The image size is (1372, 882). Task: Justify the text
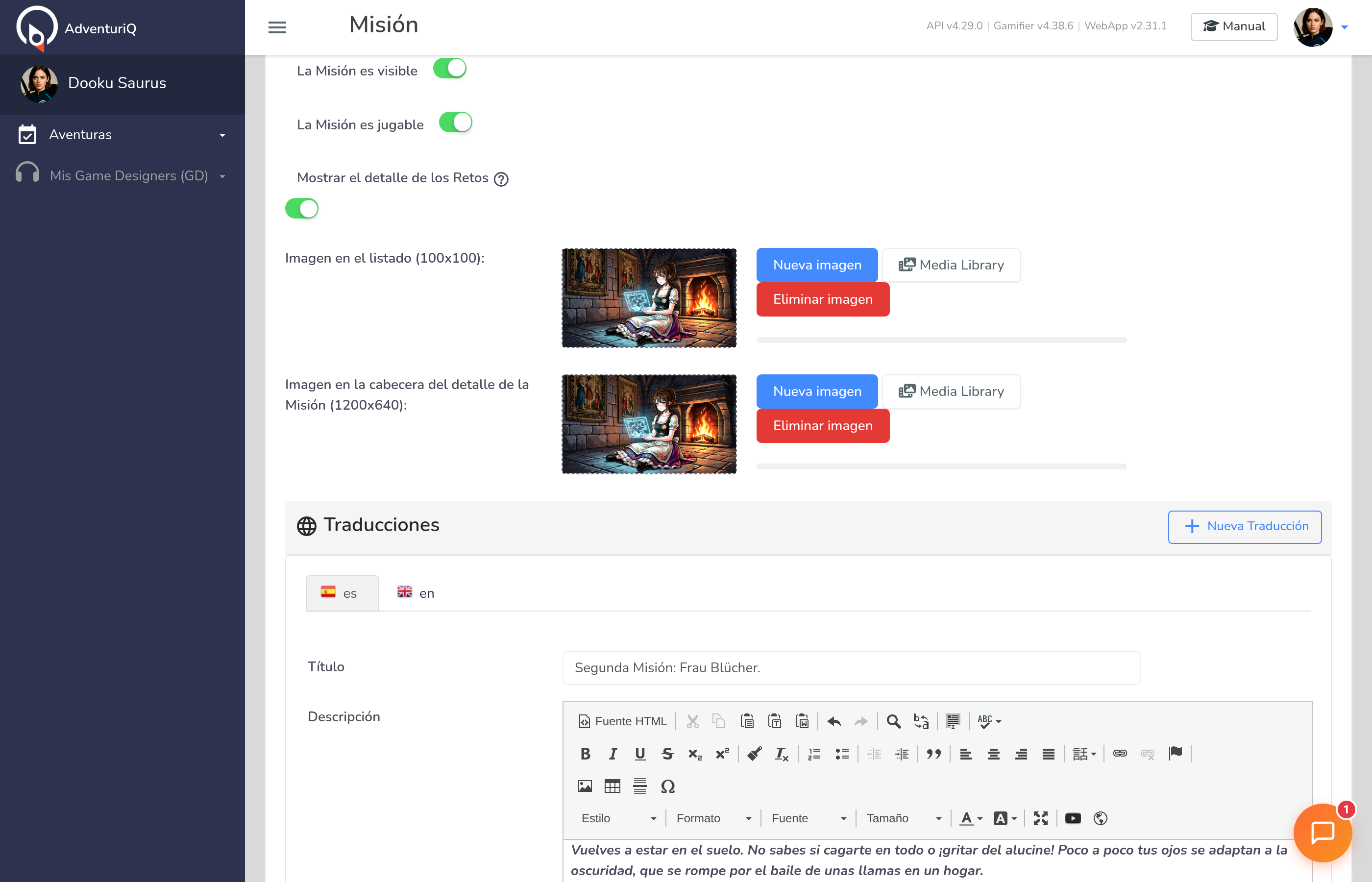point(1049,754)
